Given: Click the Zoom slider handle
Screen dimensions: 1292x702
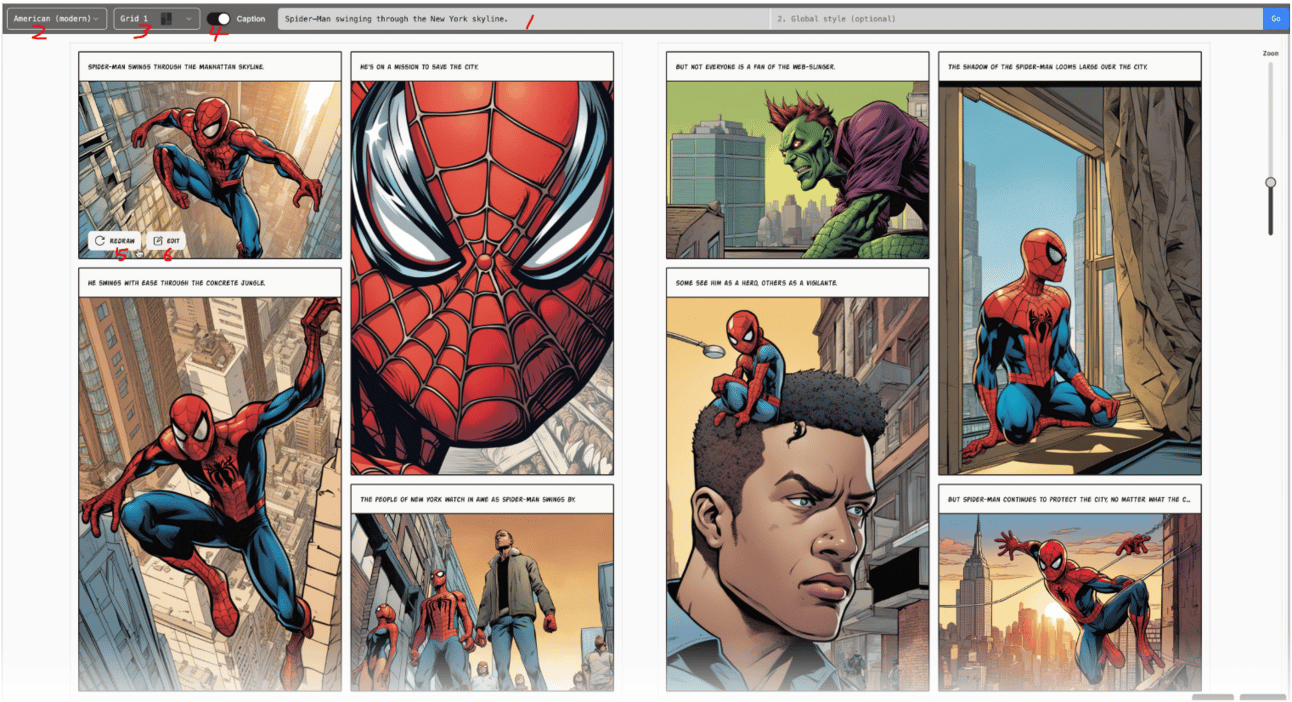Looking at the screenshot, I should (1270, 182).
